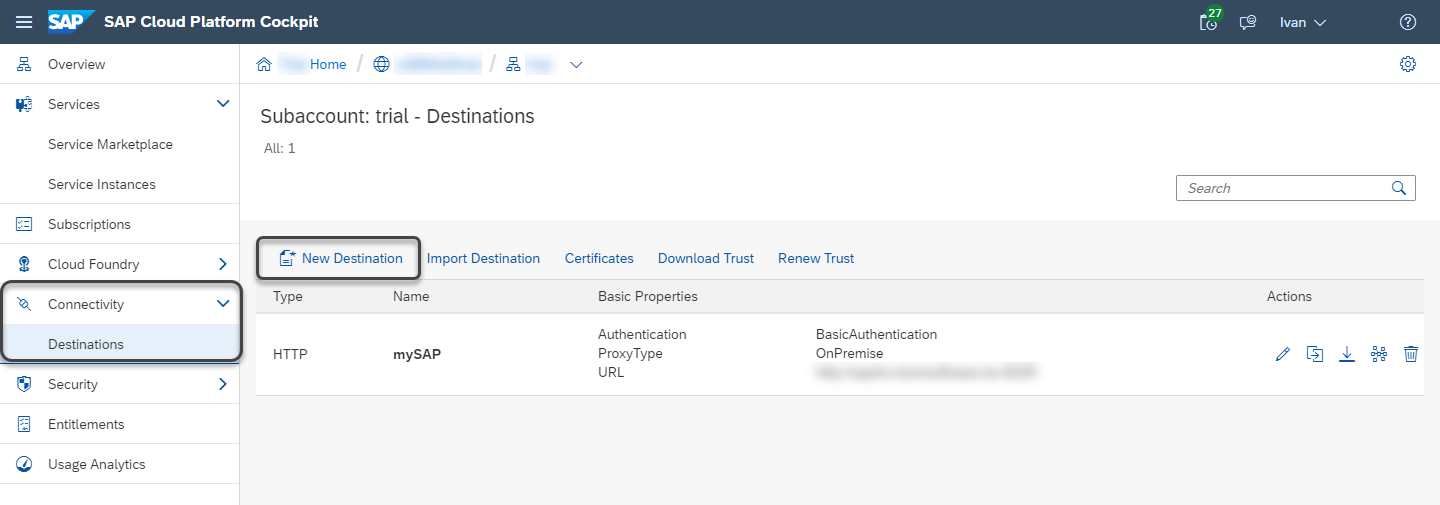Screen dimensions: 1440x505
Task: Click the Name column header
Action: 411,296
